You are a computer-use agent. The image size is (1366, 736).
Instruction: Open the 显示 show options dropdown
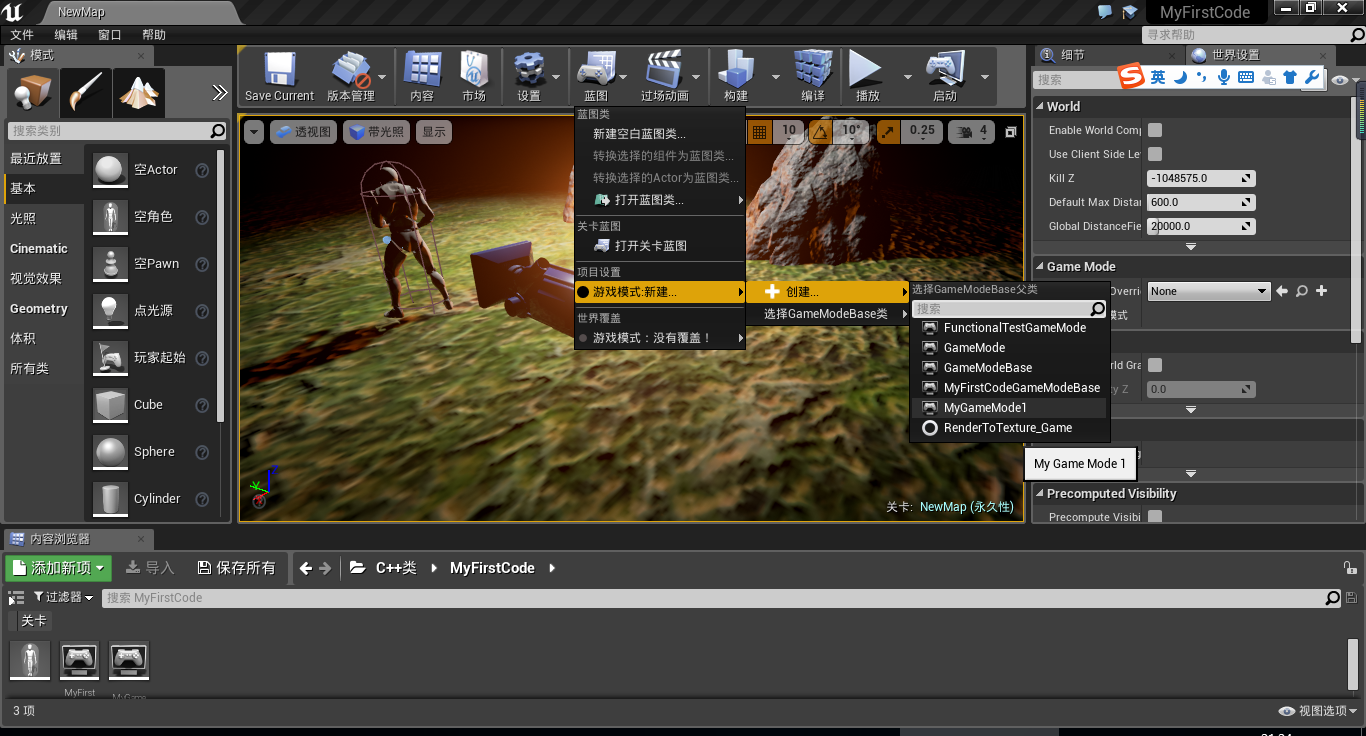coord(433,132)
